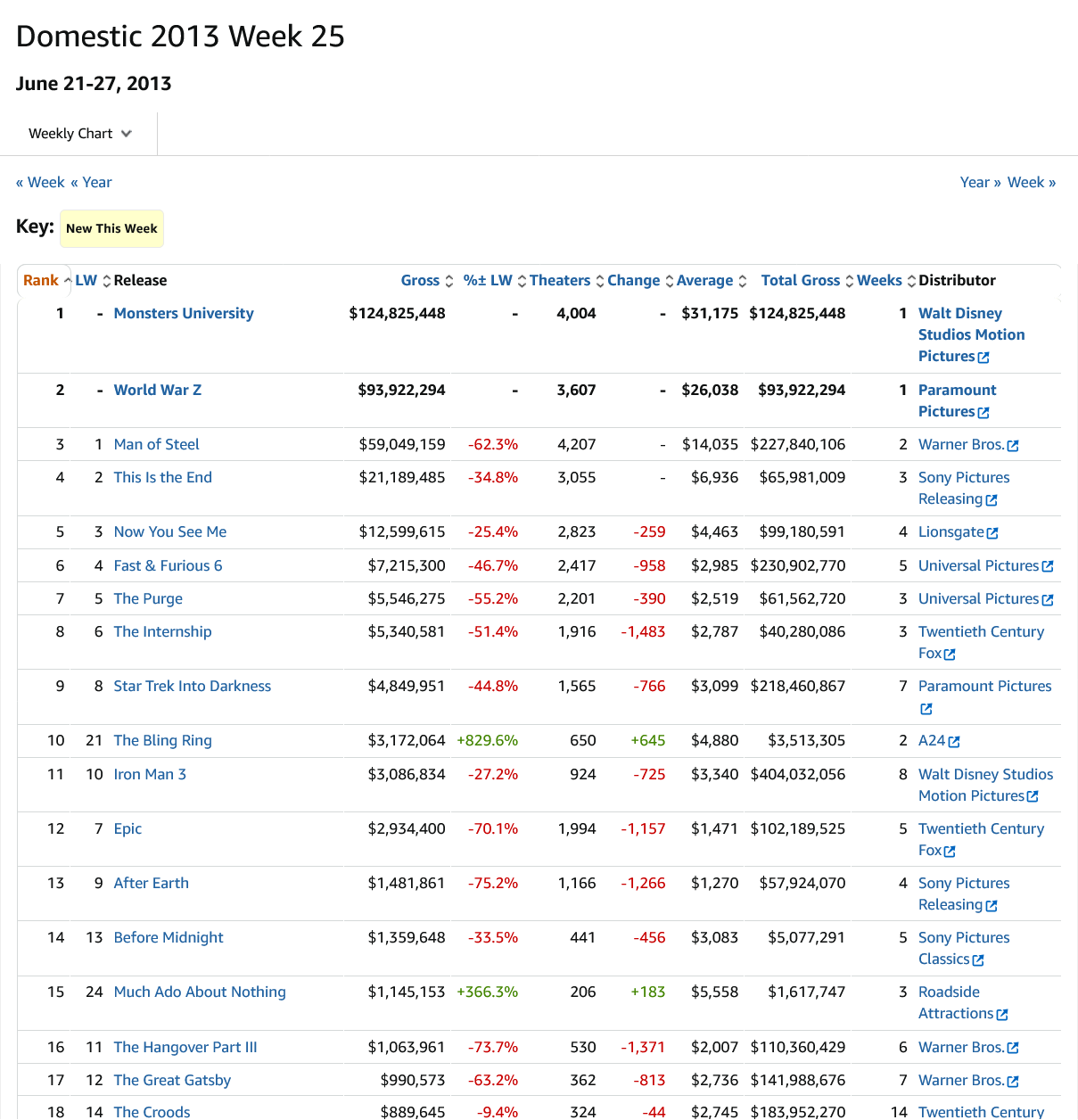Sort by Change column header
The height and width of the screenshot is (1120, 1078).
640,280
